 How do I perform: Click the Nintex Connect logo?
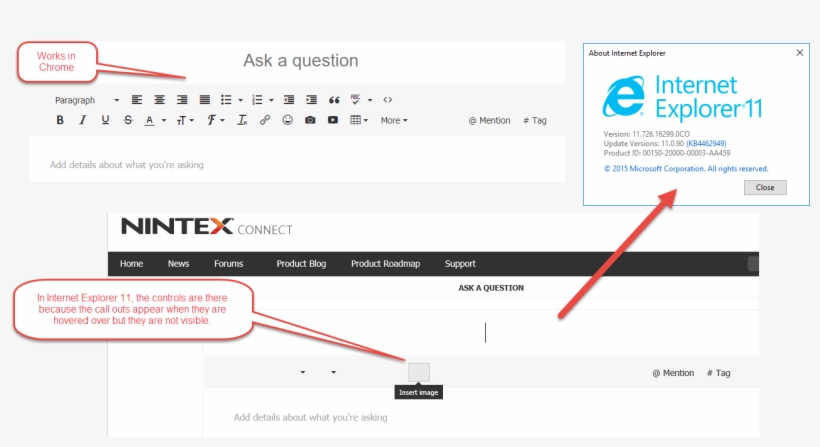point(207,227)
